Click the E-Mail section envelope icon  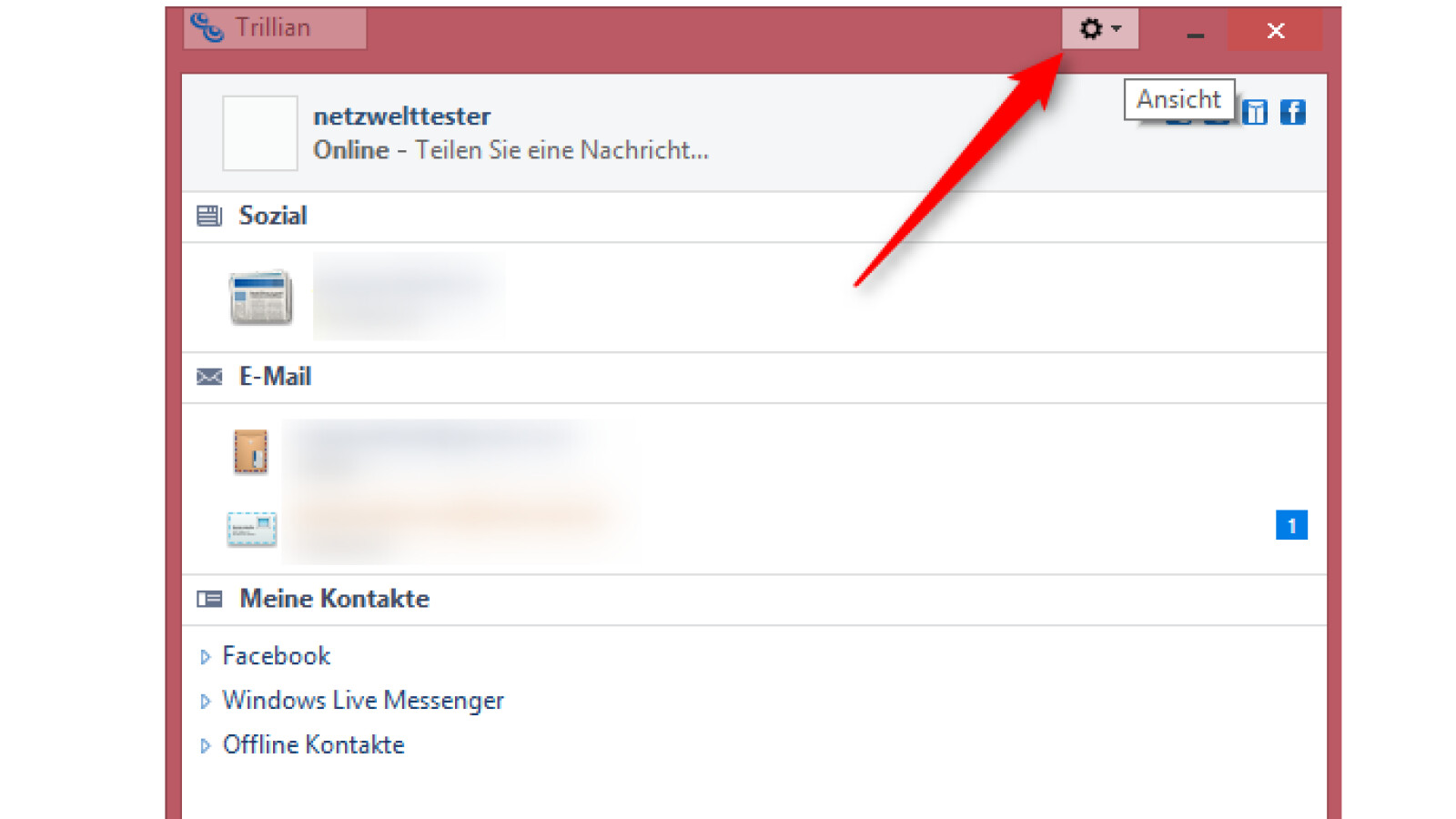pos(209,377)
